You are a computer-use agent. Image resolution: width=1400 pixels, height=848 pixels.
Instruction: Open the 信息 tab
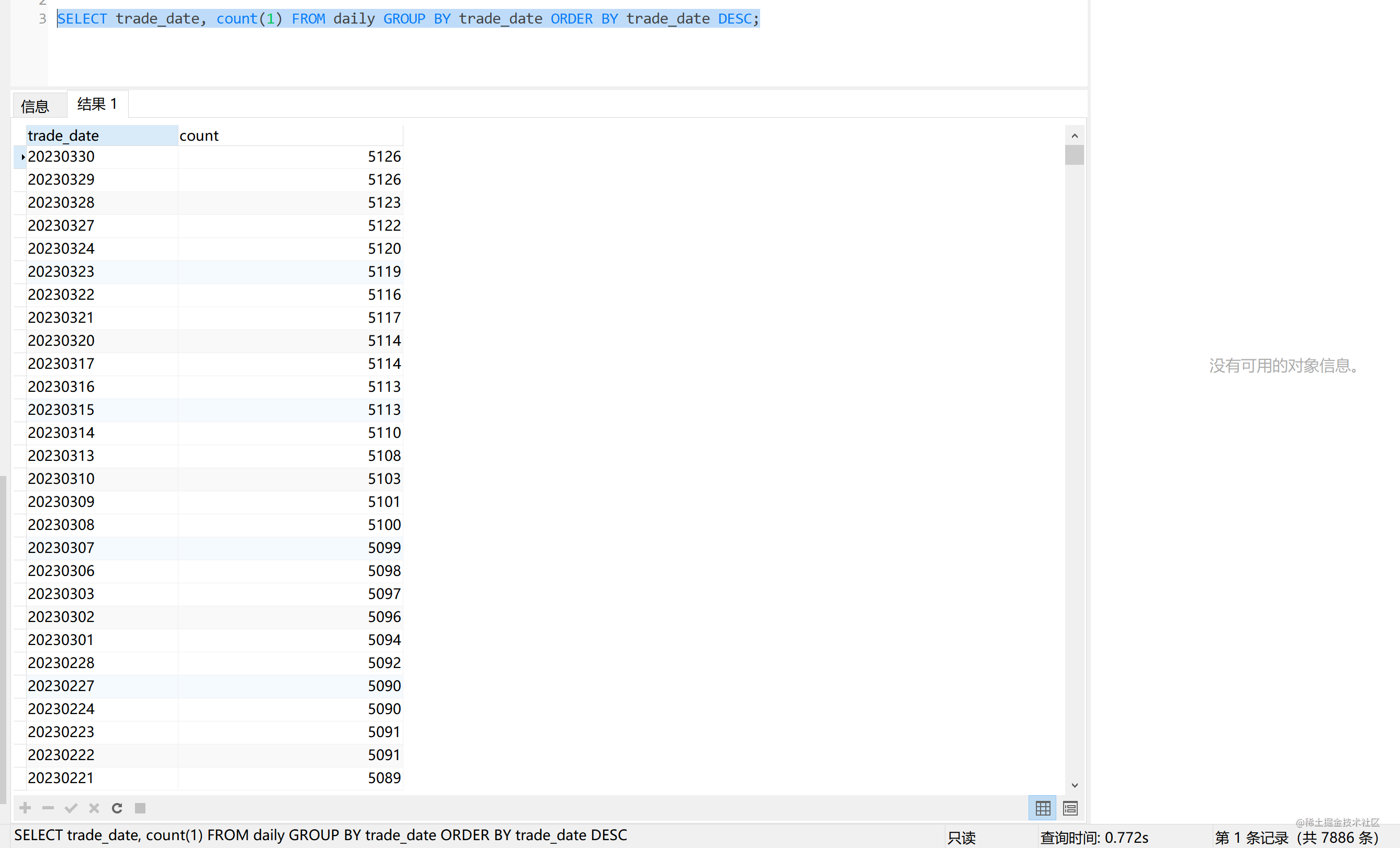[x=35, y=106]
